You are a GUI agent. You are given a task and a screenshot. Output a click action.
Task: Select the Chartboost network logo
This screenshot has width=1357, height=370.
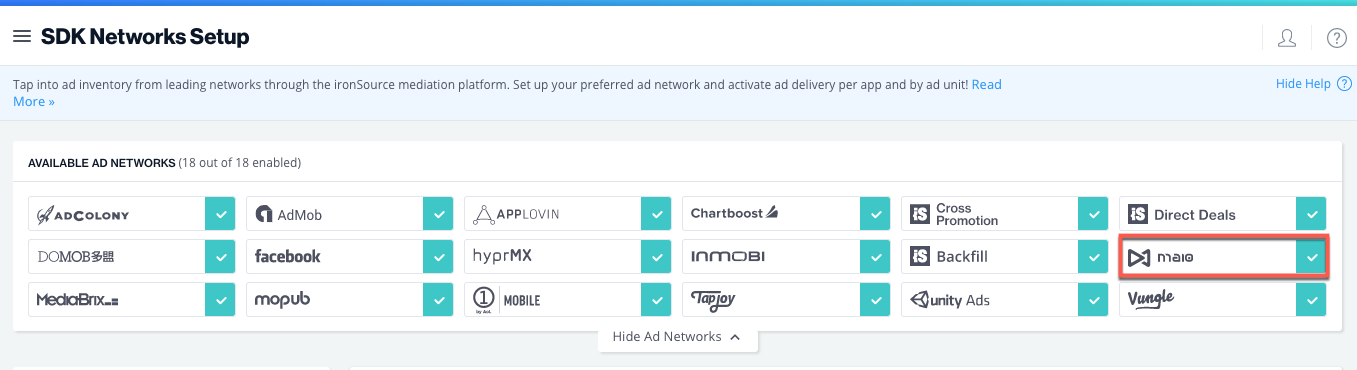click(x=734, y=213)
